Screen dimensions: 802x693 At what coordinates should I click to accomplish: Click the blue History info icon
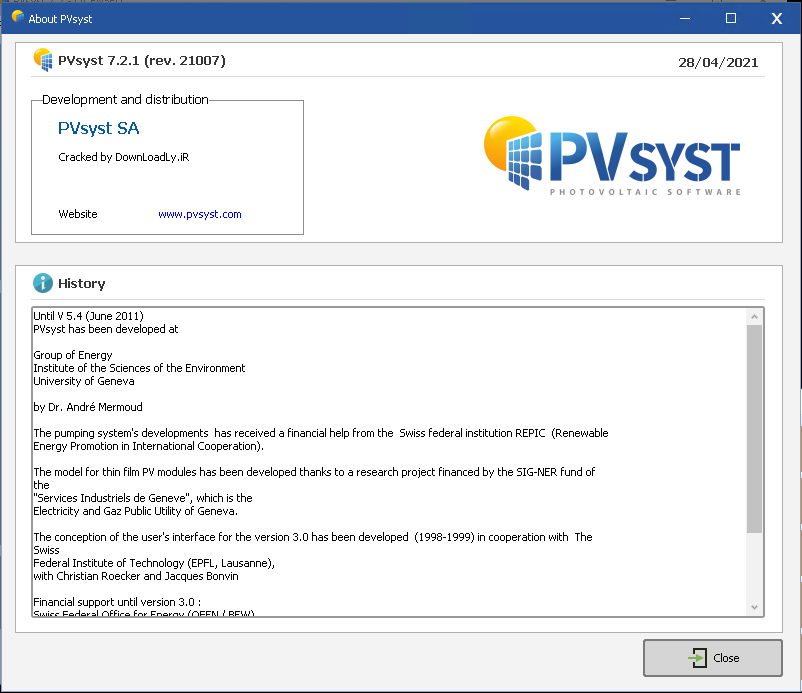[43, 283]
